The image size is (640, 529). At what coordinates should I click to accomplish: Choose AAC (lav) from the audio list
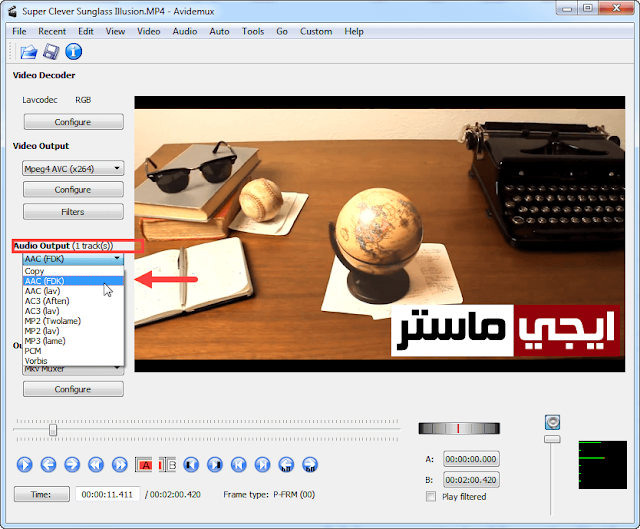73,291
